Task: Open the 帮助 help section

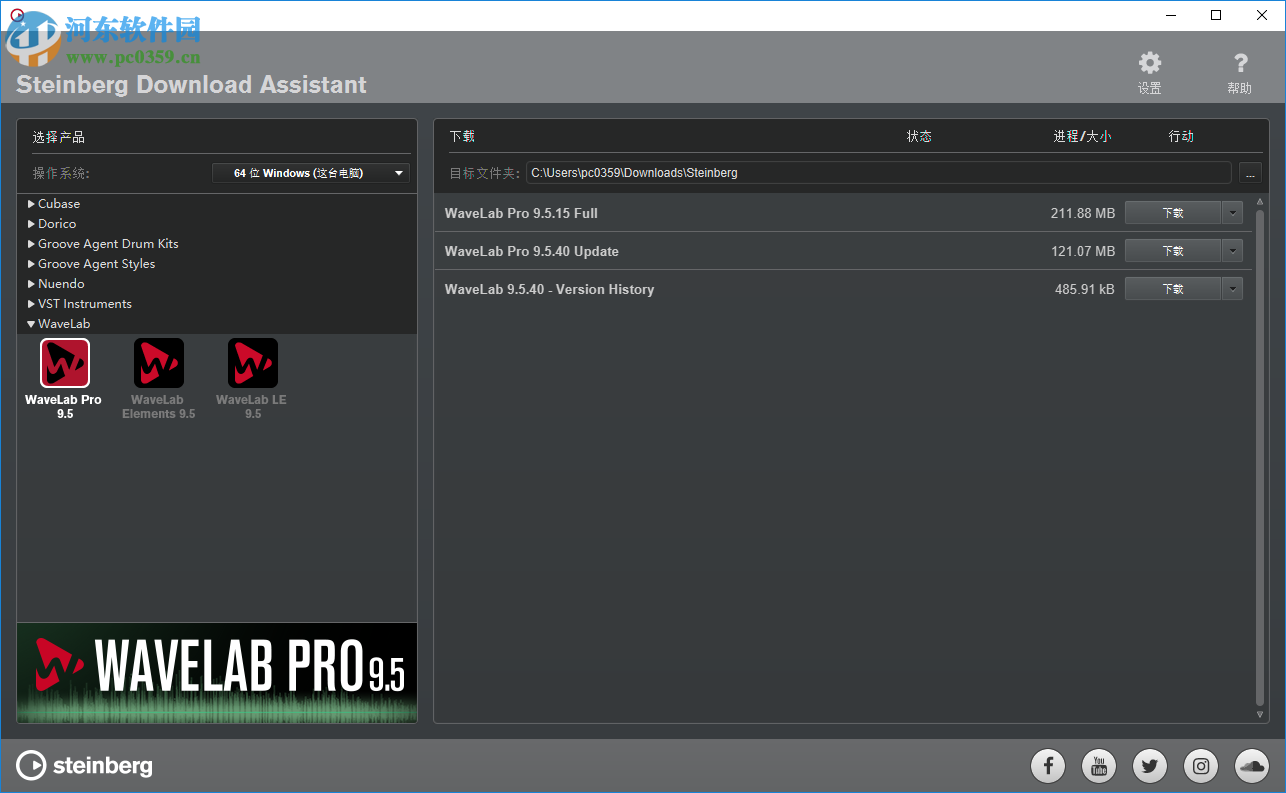Action: point(1240,70)
